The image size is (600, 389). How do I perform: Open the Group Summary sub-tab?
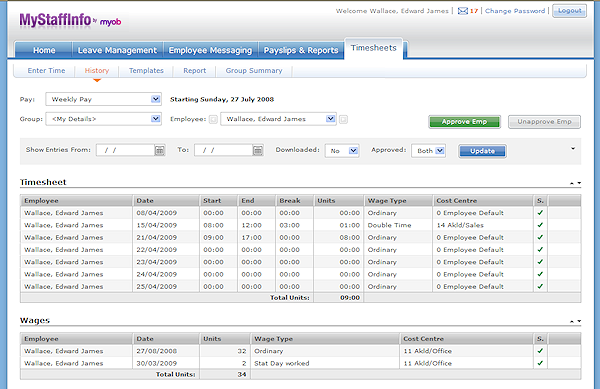[254, 71]
